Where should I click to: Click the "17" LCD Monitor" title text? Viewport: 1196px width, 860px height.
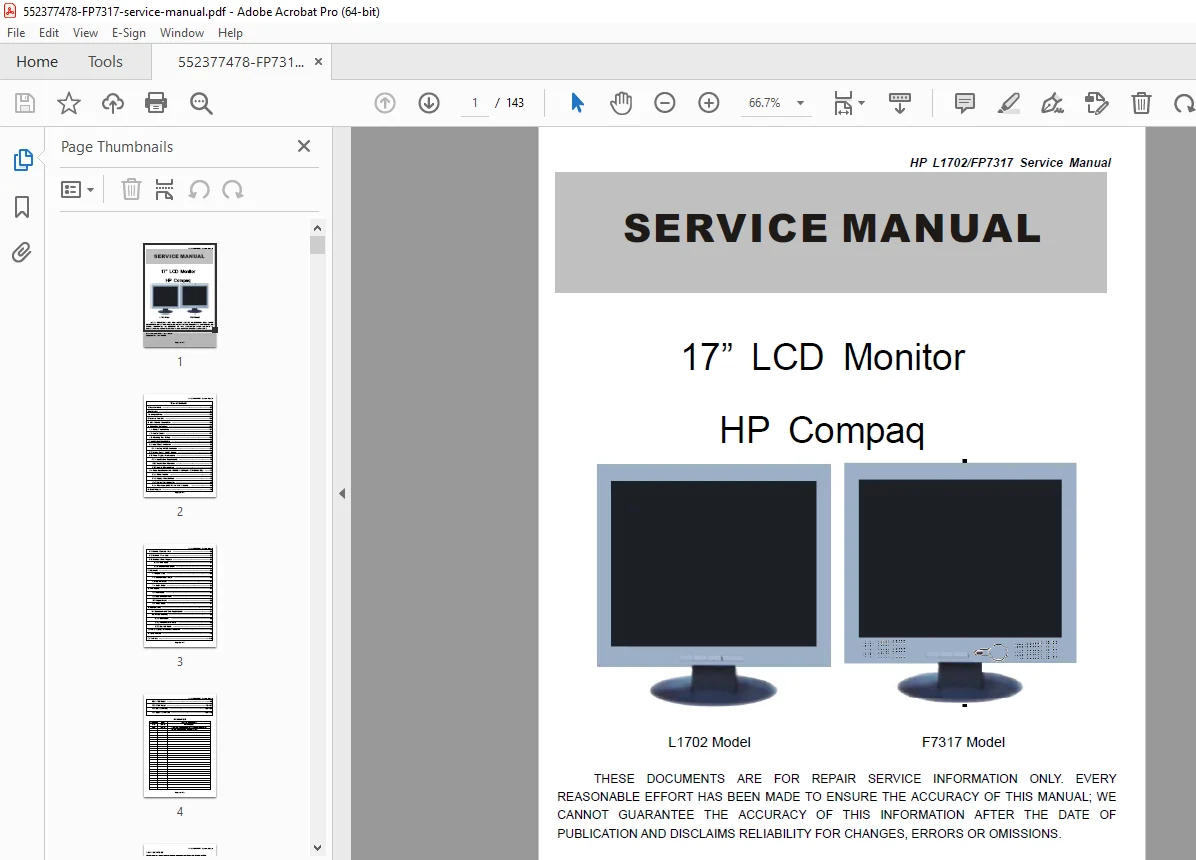coord(823,357)
